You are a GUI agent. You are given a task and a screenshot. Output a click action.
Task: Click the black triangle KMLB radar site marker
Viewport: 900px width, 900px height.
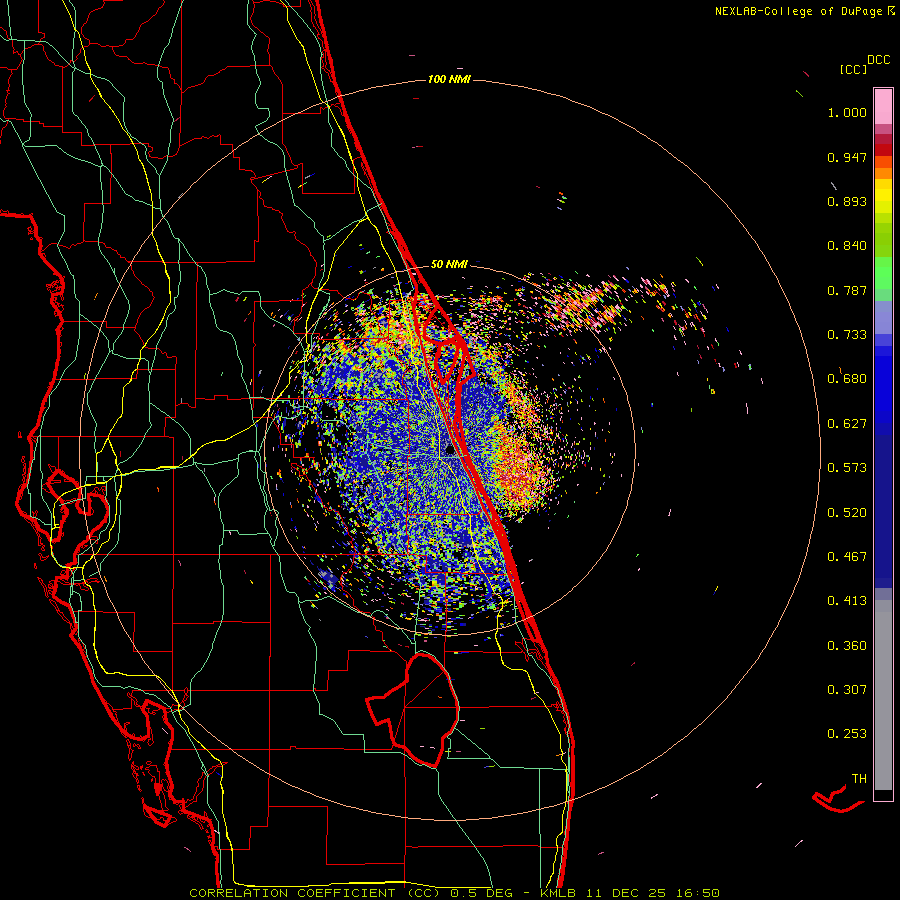pos(450,449)
